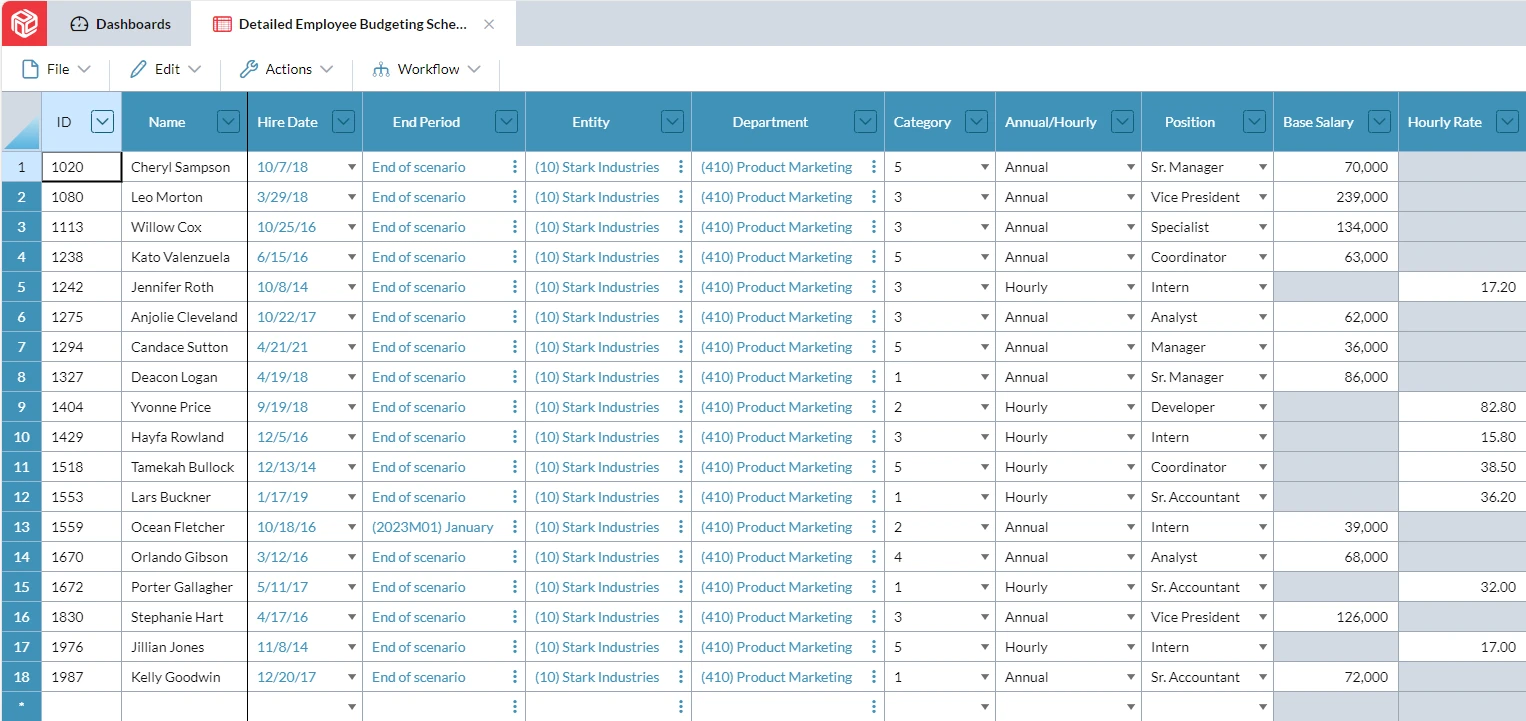Expand Position dropdown for Yvonne Price

point(1263,407)
